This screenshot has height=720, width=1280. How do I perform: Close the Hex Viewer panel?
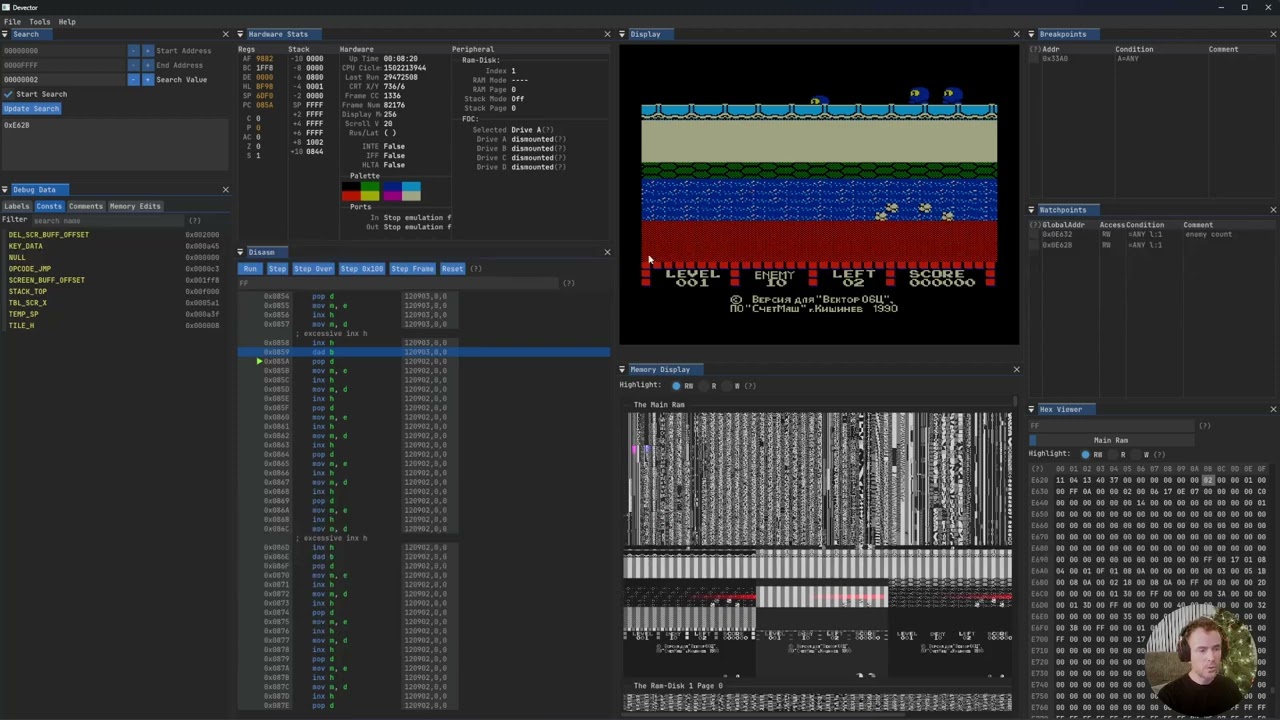click(1273, 409)
